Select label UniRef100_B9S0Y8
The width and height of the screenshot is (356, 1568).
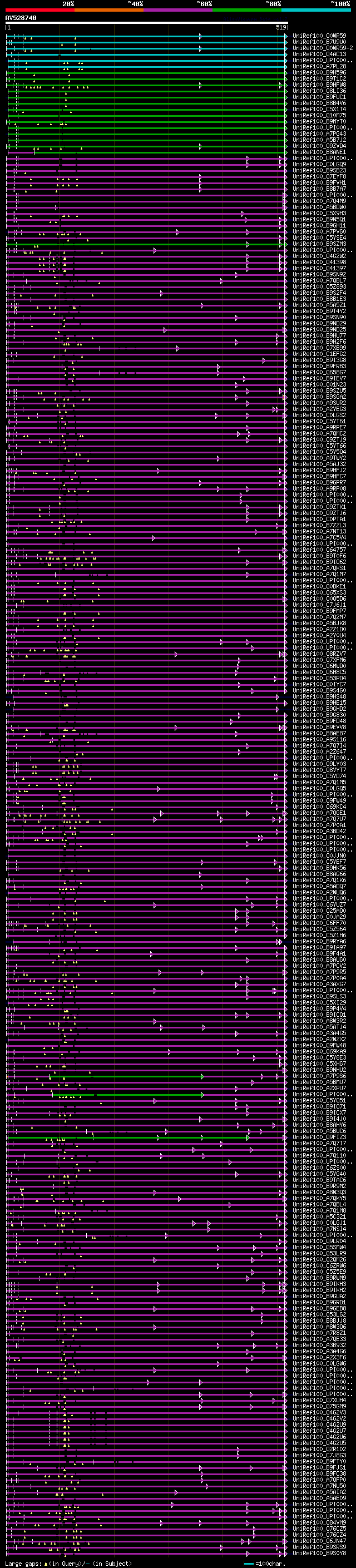pos(319,1553)
